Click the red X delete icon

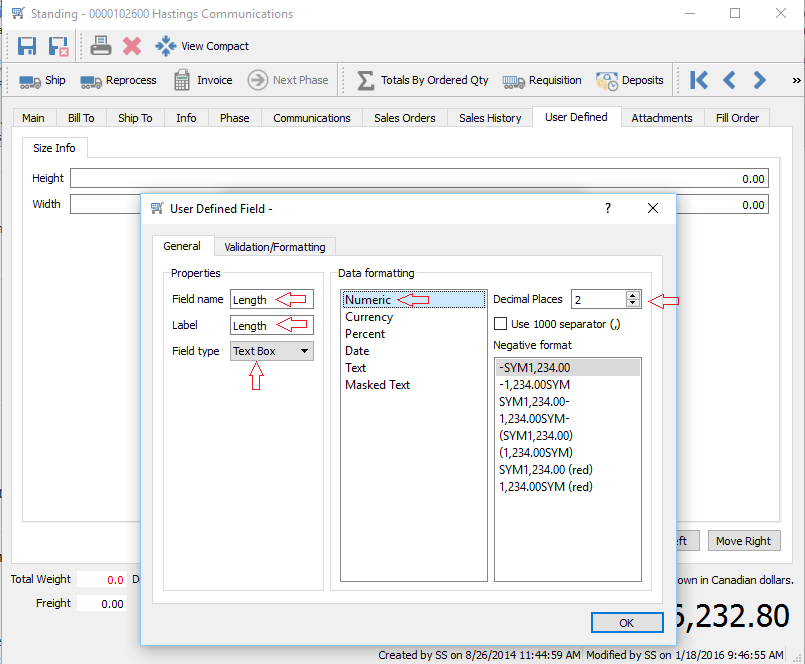132,46
